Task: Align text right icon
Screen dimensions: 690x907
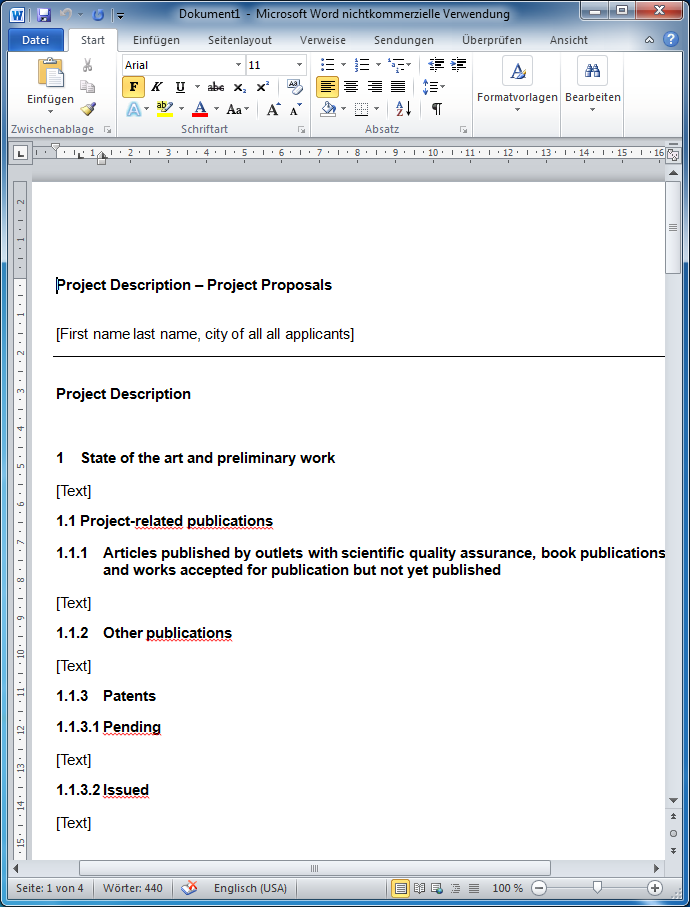Action: point(375,87)
